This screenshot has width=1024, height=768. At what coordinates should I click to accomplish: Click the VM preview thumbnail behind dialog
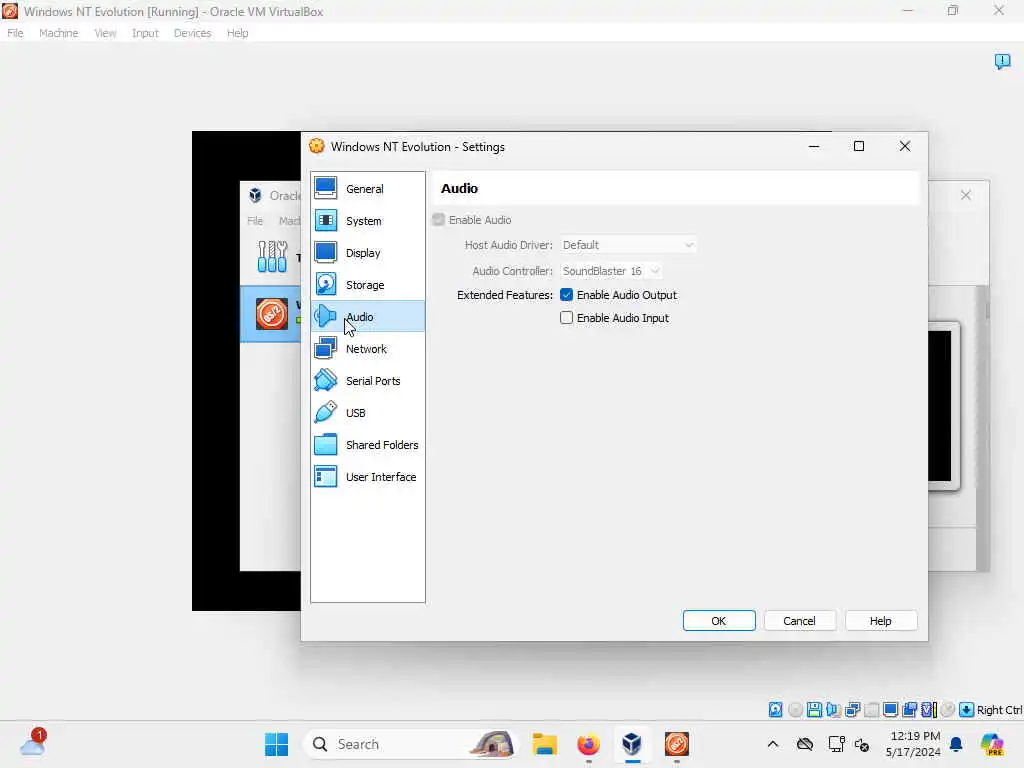[943, 406]
